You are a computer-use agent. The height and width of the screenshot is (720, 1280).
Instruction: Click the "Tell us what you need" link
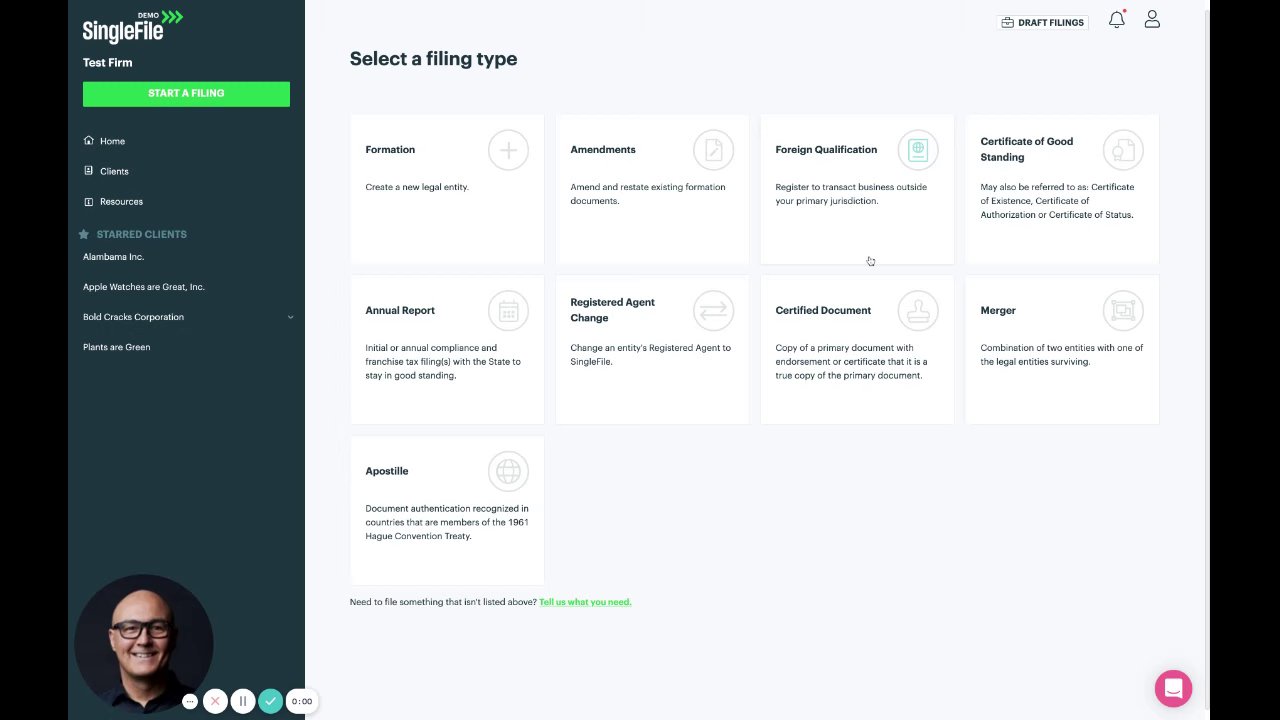(585, 602)
